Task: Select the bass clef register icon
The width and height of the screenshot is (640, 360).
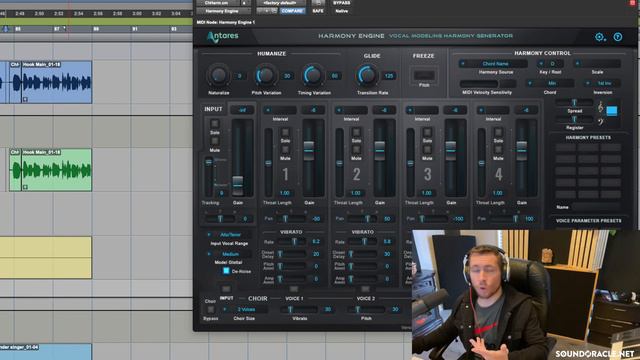Action: pos(600,122)
